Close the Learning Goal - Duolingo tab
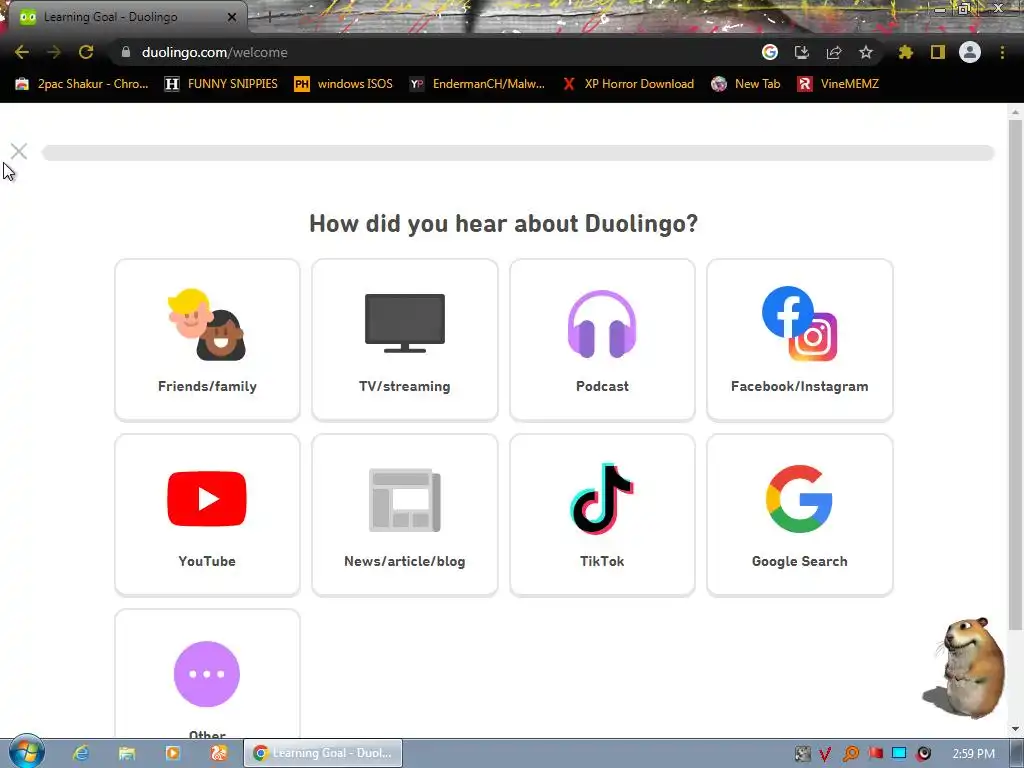 tap(232, 17)
